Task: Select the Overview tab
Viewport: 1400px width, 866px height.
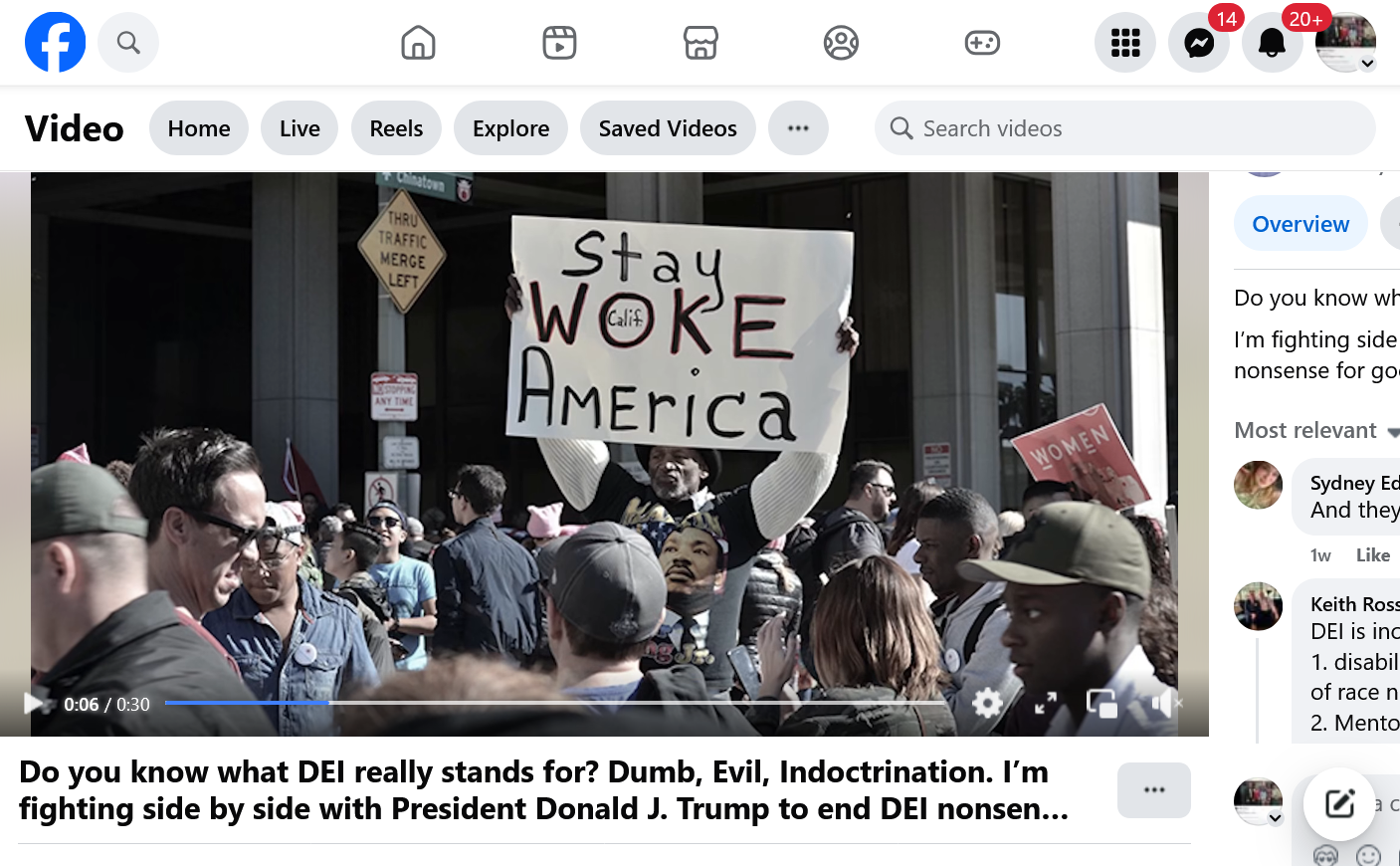Action: click(x=1300, y=224)
